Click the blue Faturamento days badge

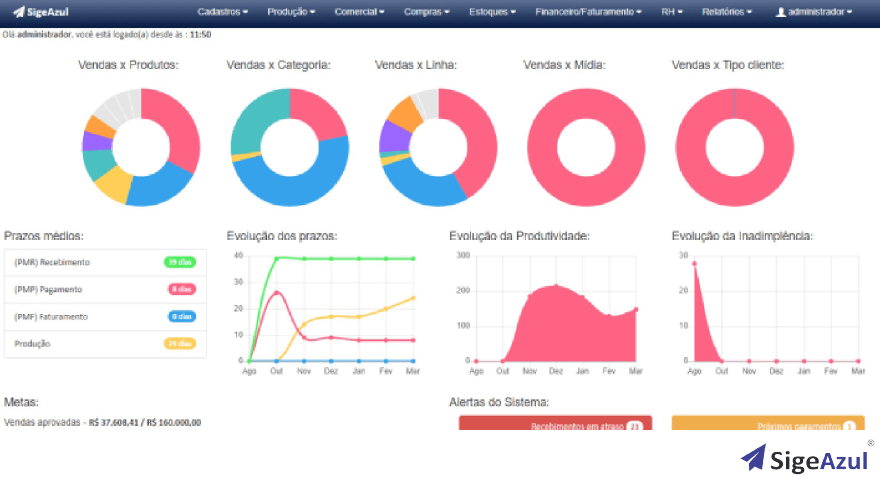click(x=181, y=316)
